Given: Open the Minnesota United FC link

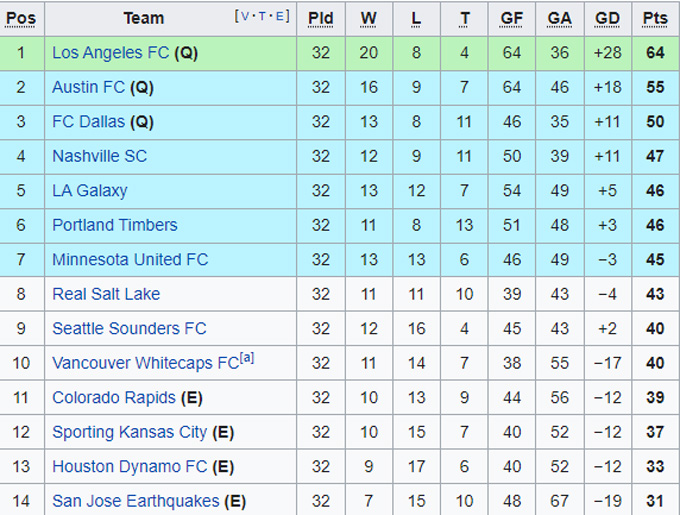Looking at the screenshot, I should 130,259.
